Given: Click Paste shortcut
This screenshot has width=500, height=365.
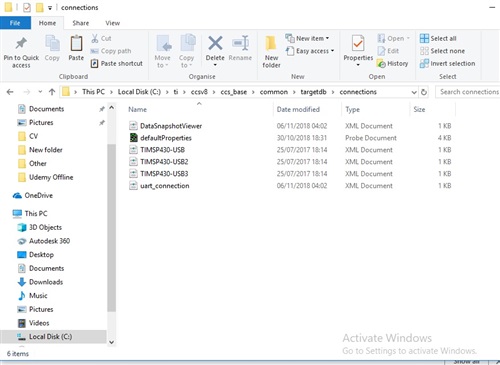Looking at the screenshot, I should [117, 63].
